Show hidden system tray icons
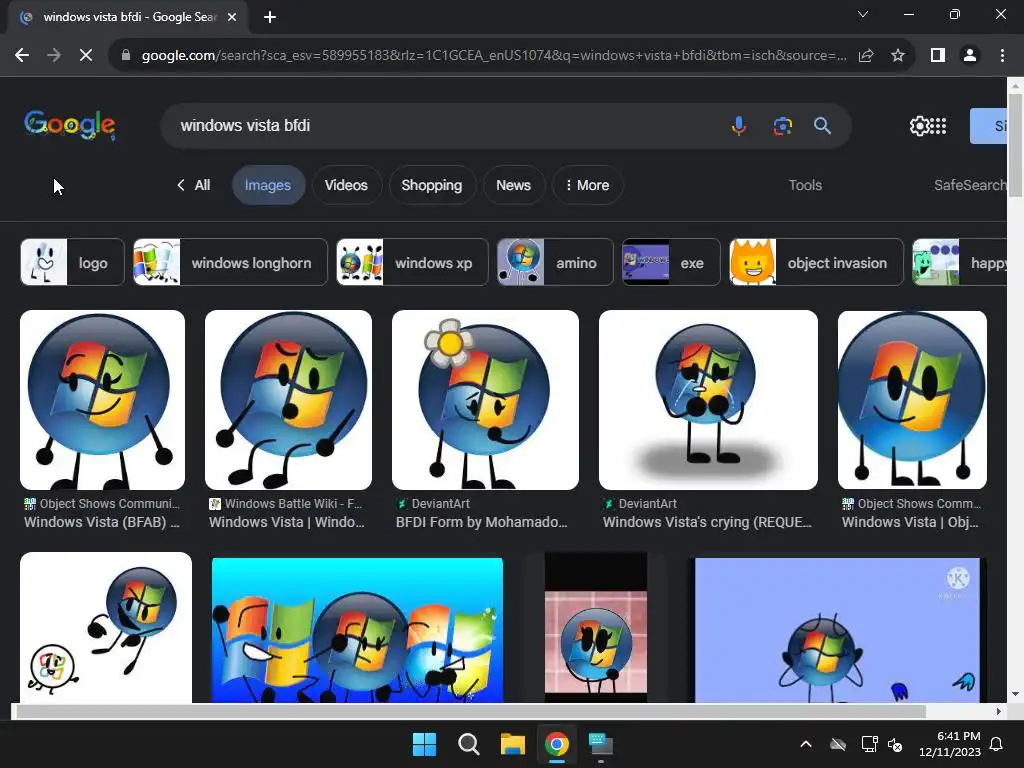 tap(806, 744)
